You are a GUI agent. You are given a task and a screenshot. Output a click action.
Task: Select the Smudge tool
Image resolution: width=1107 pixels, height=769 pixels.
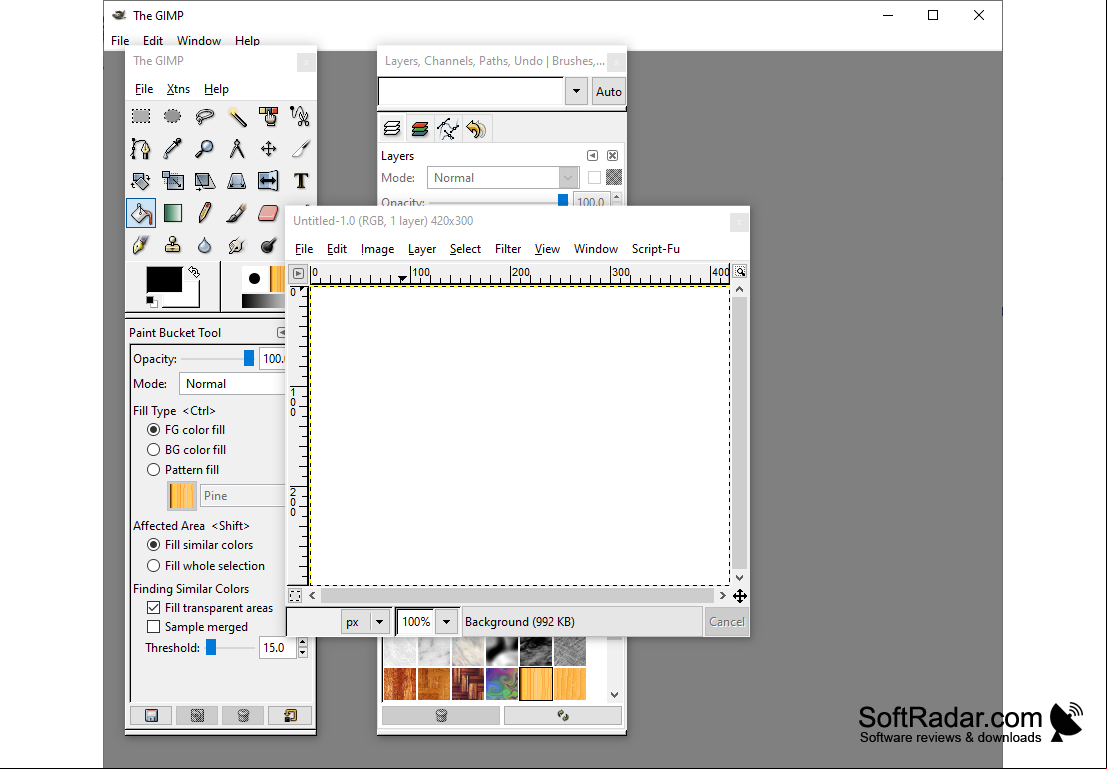237,245
